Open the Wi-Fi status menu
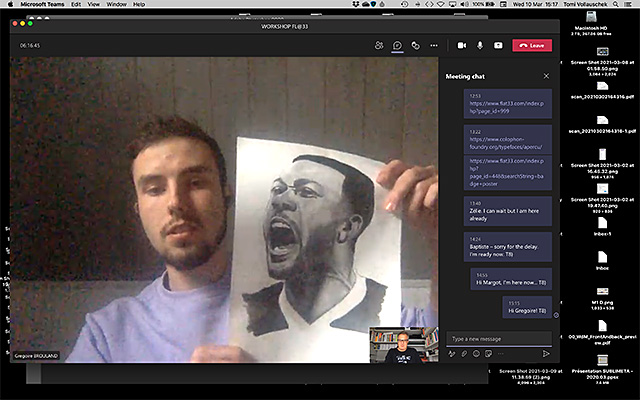 [441, 4]
